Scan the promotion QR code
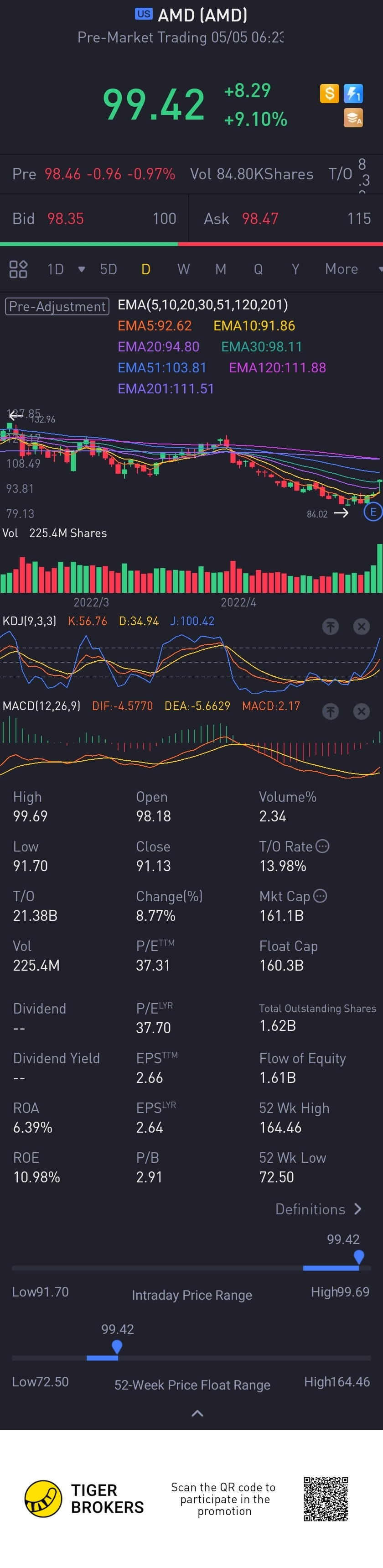The height and width of the screenshot is (1568, 383). tap(326, 1499)
